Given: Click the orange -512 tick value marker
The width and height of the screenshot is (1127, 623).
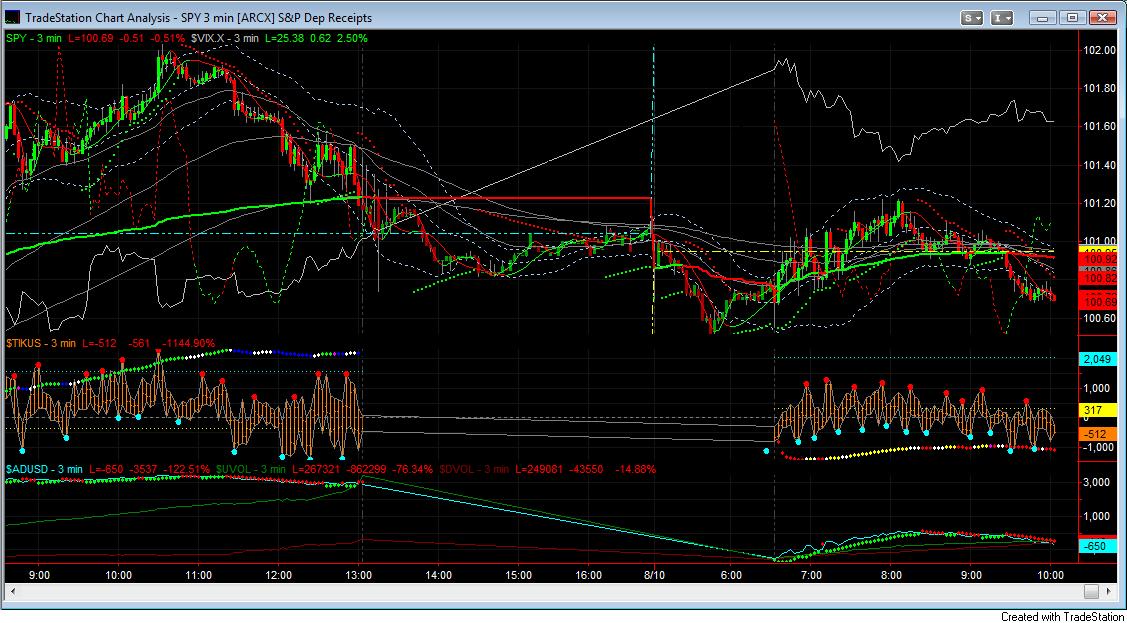Looking at the screenshot, I should 1100,434.
